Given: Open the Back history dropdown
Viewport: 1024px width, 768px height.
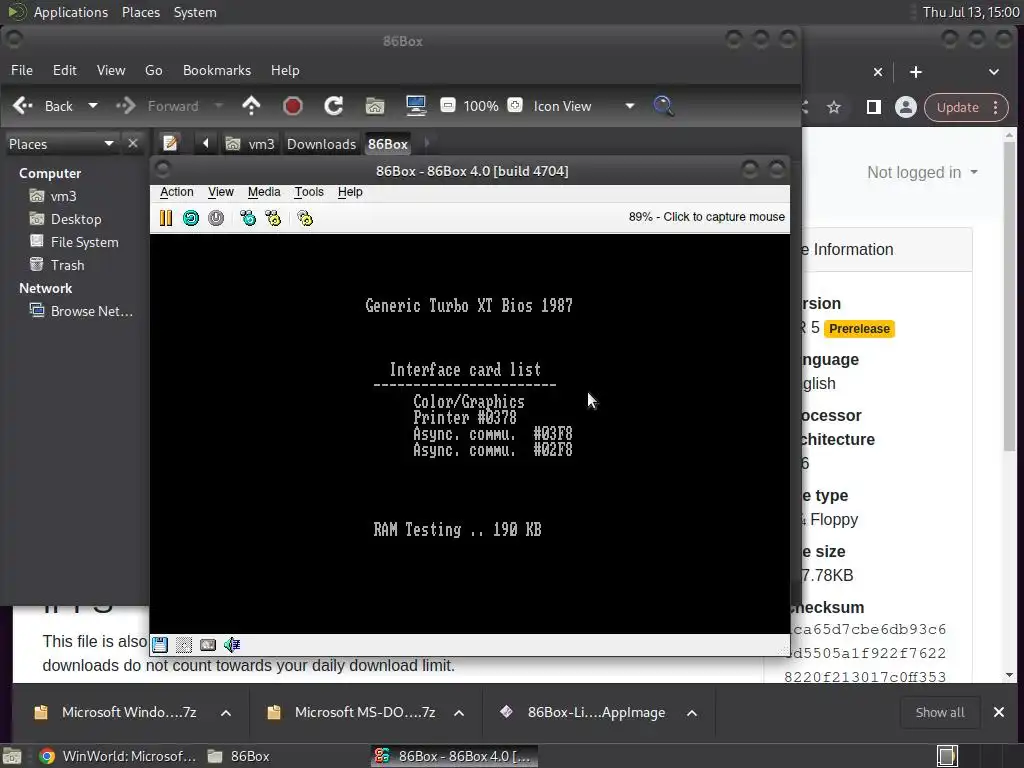Looking at the screenshot, I should pos(93,106).
